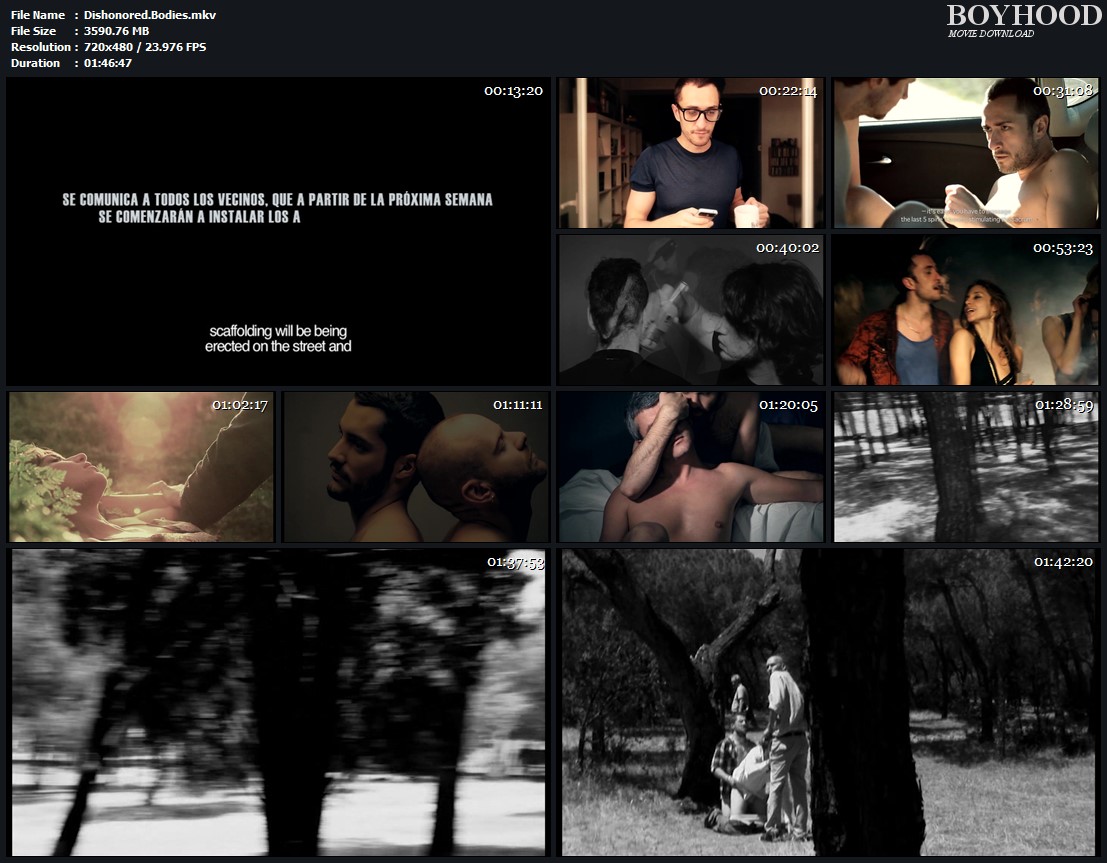Select the file name 'Dishonored.Bodies.mkv'
Viewport: 1107px width, 863px height.
(x=150, y=15)
